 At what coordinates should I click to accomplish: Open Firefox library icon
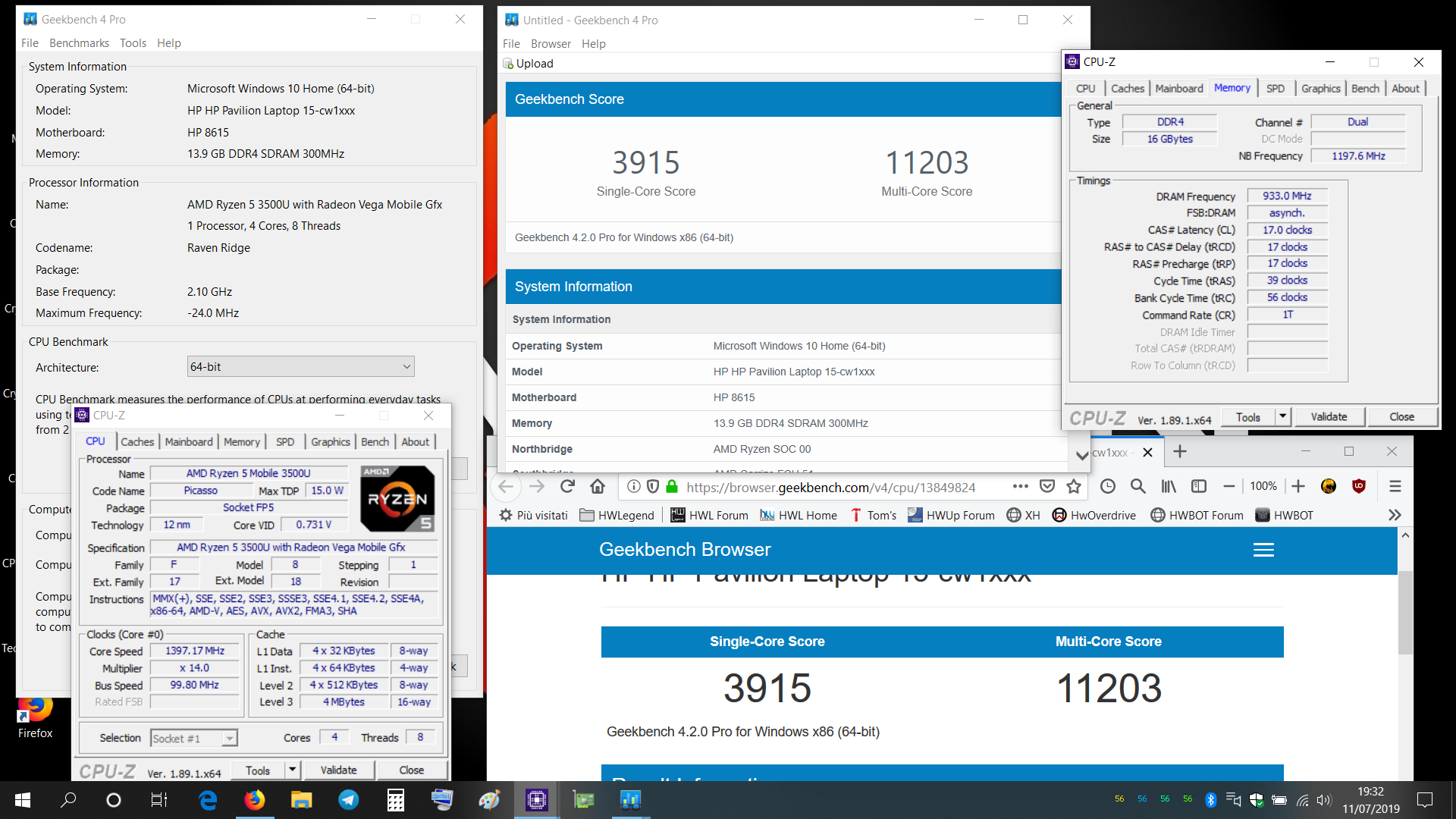click(1169, 487)
